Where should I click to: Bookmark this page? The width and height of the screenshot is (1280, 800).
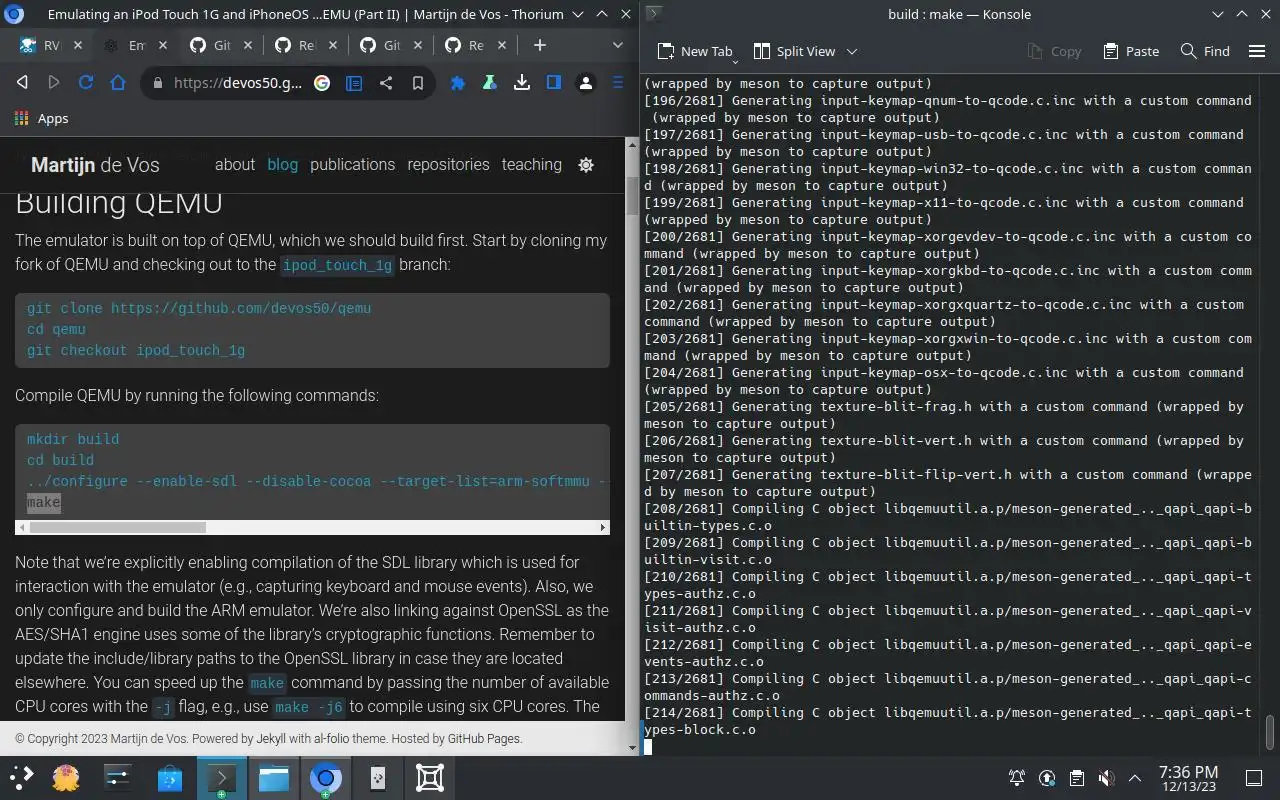(418, 83)
